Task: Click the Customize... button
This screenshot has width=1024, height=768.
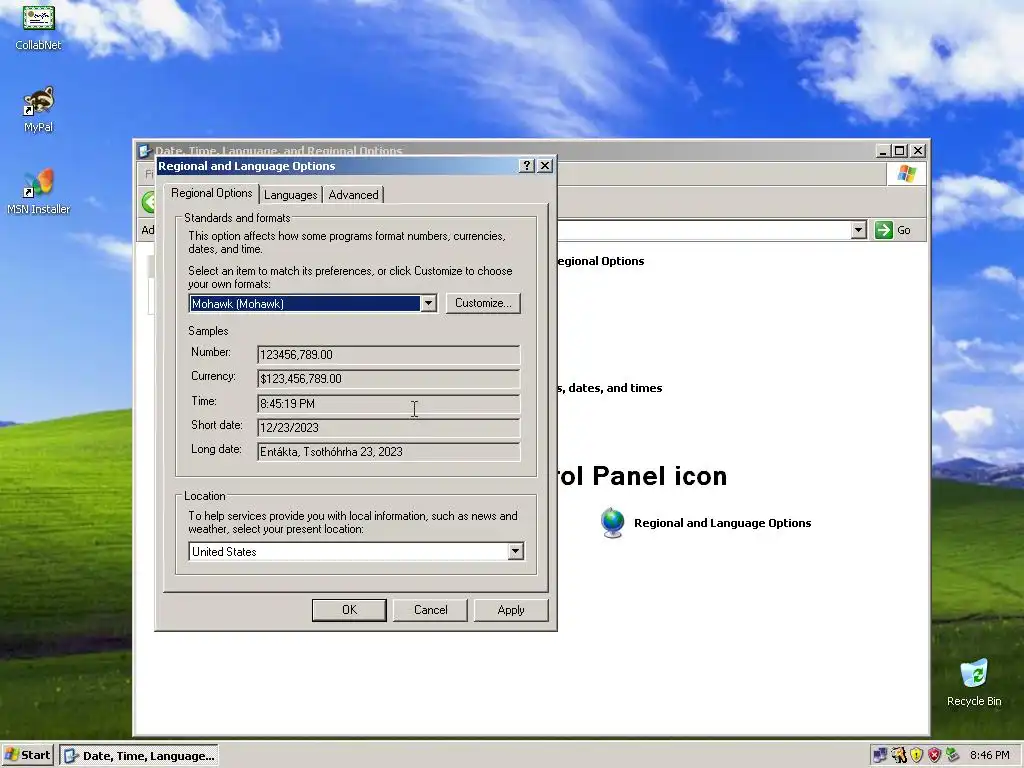Action: pyautogui.click(x=483, y=303)
